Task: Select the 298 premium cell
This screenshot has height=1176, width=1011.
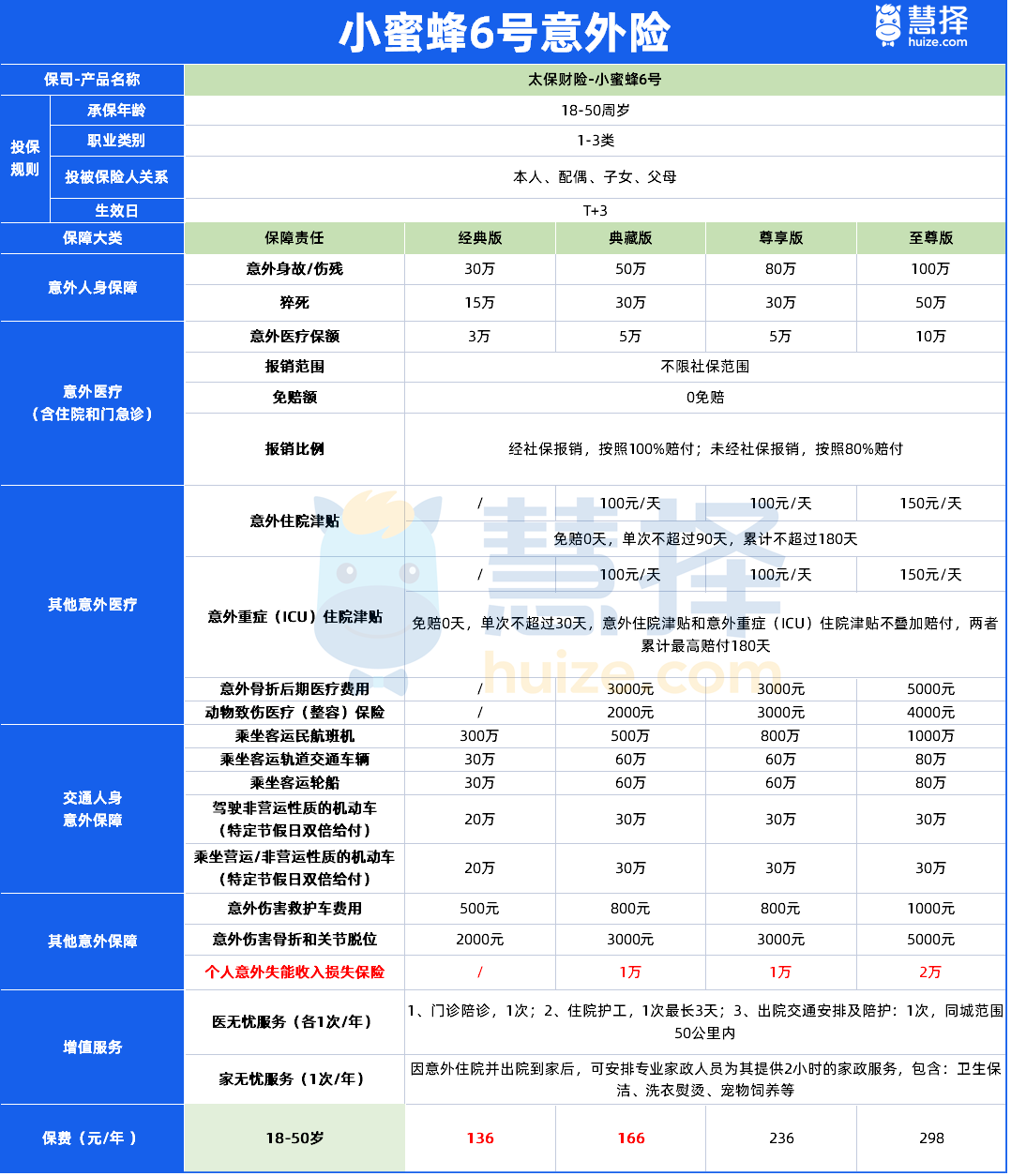Action: tap(931, 1138)
